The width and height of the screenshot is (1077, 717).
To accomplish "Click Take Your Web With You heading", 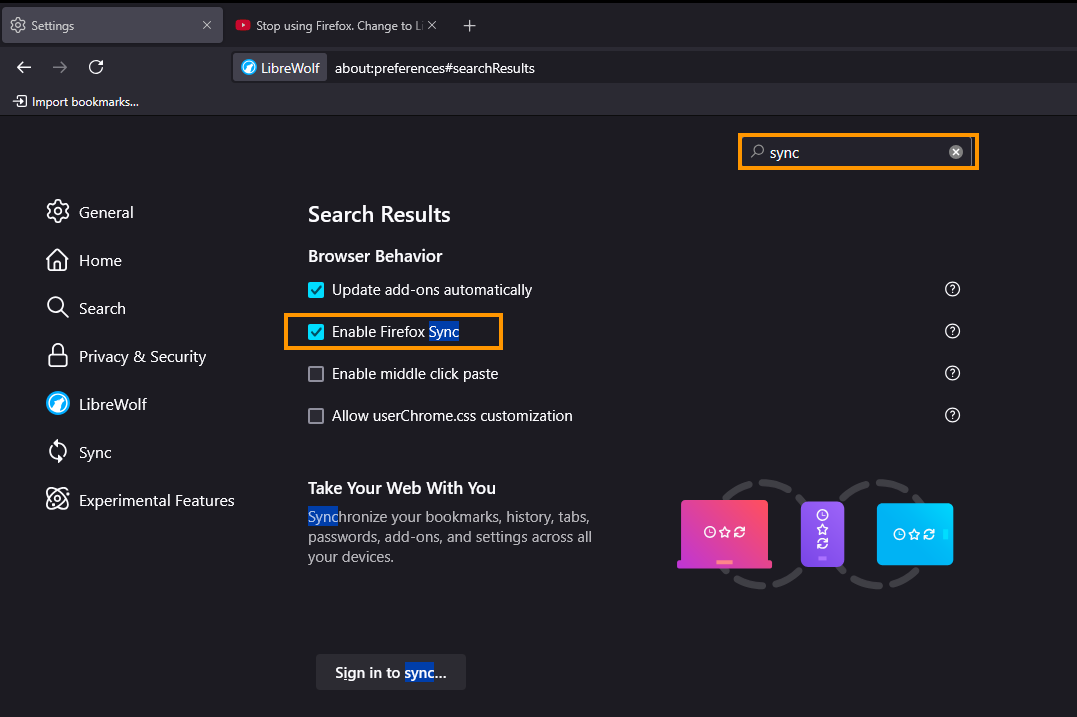I will (402, 488).
